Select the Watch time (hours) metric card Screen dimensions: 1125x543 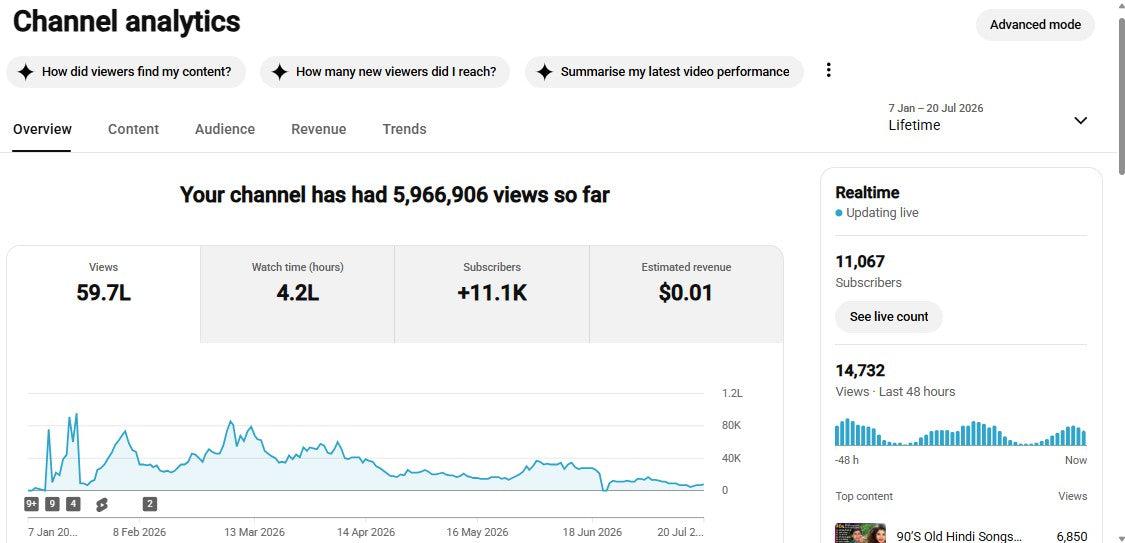pos(298,294)
